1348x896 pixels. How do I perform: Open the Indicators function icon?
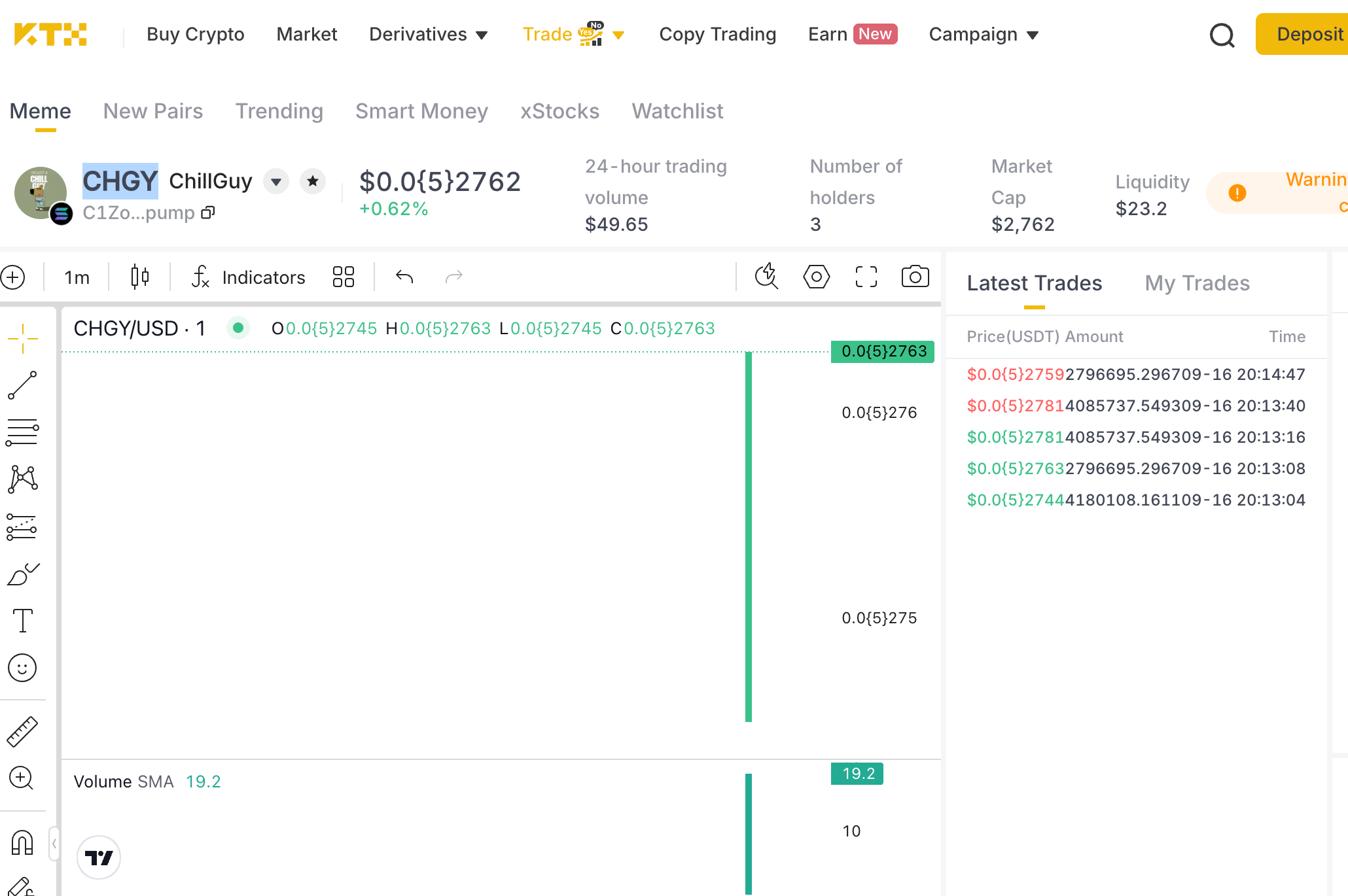(x=200, y=277)
